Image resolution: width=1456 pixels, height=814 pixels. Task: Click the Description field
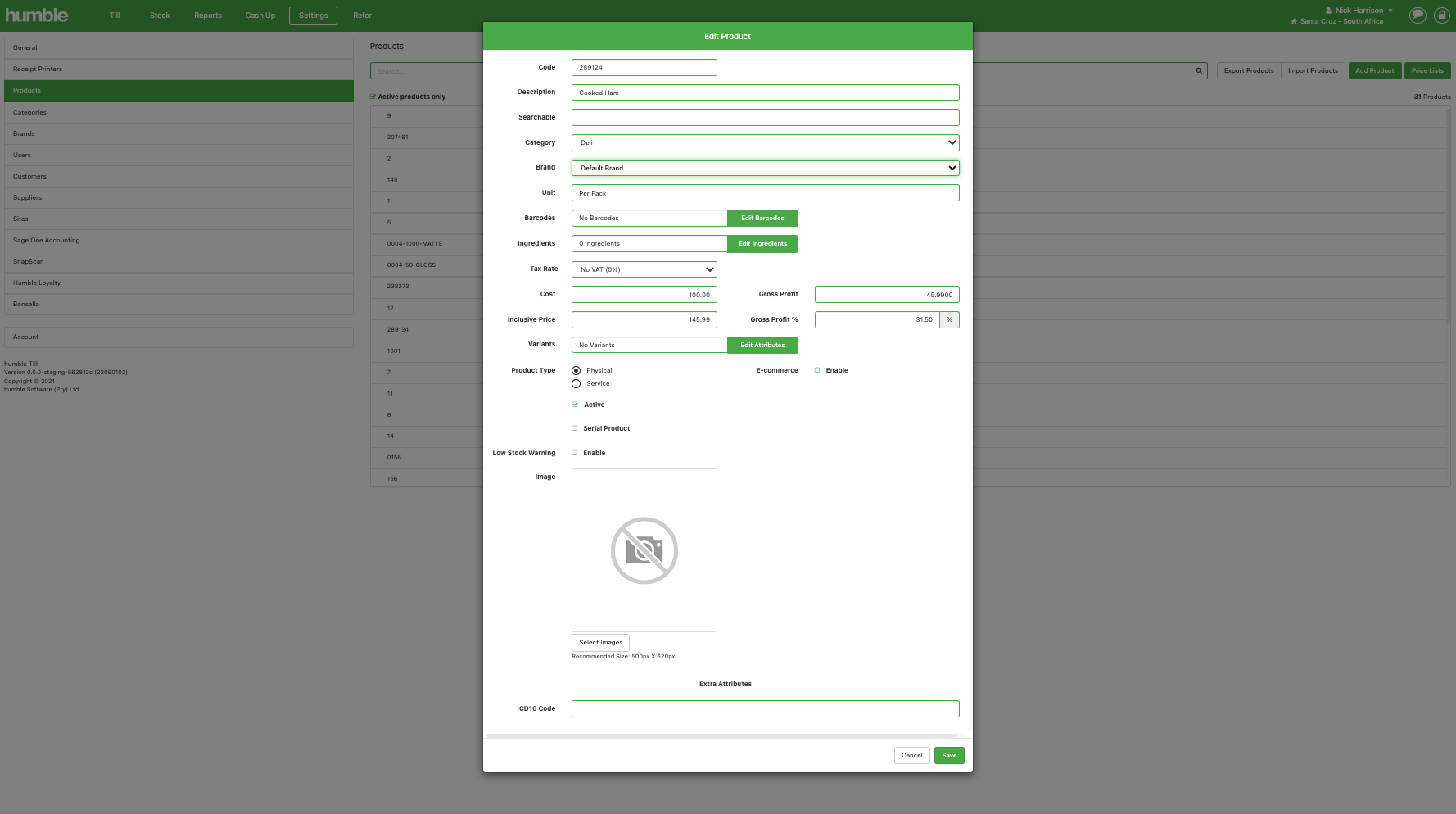point(765,93)
